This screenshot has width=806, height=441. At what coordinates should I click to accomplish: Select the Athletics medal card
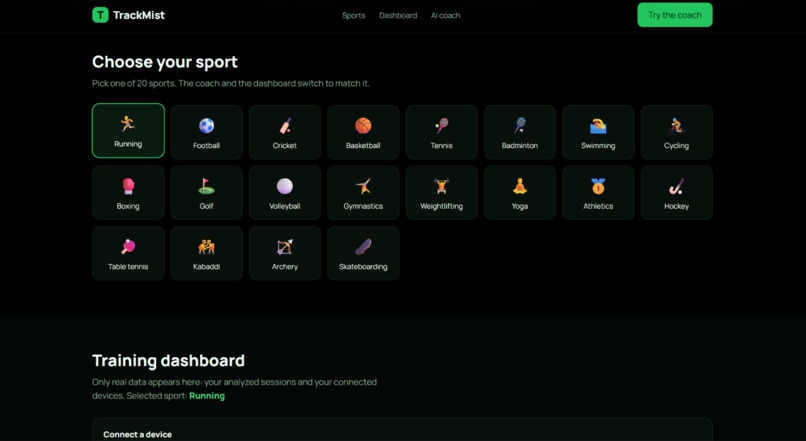(598, 193)
